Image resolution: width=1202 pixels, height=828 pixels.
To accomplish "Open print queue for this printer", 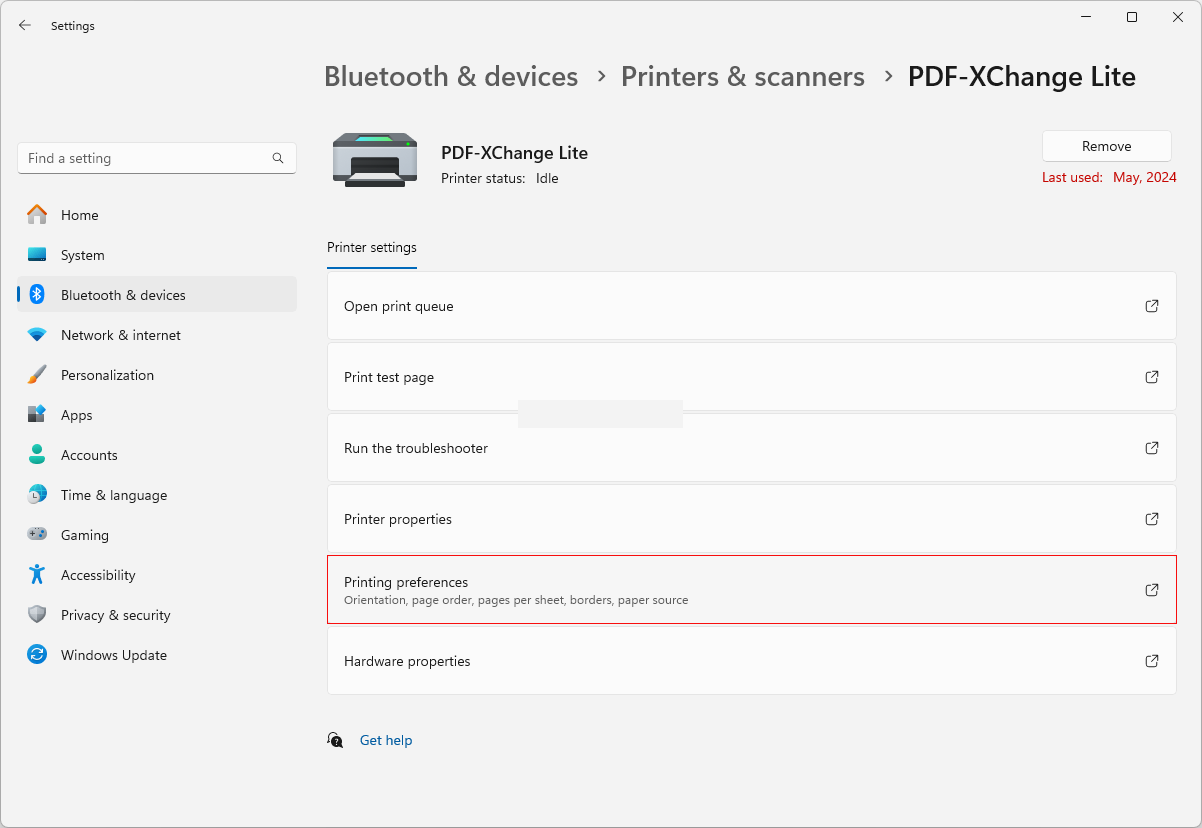I will tap(750, 306).
